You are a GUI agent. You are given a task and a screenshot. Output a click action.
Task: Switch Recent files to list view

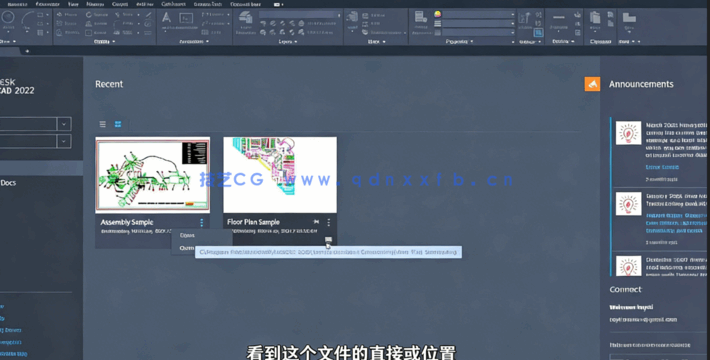click(x=103, y=124)
